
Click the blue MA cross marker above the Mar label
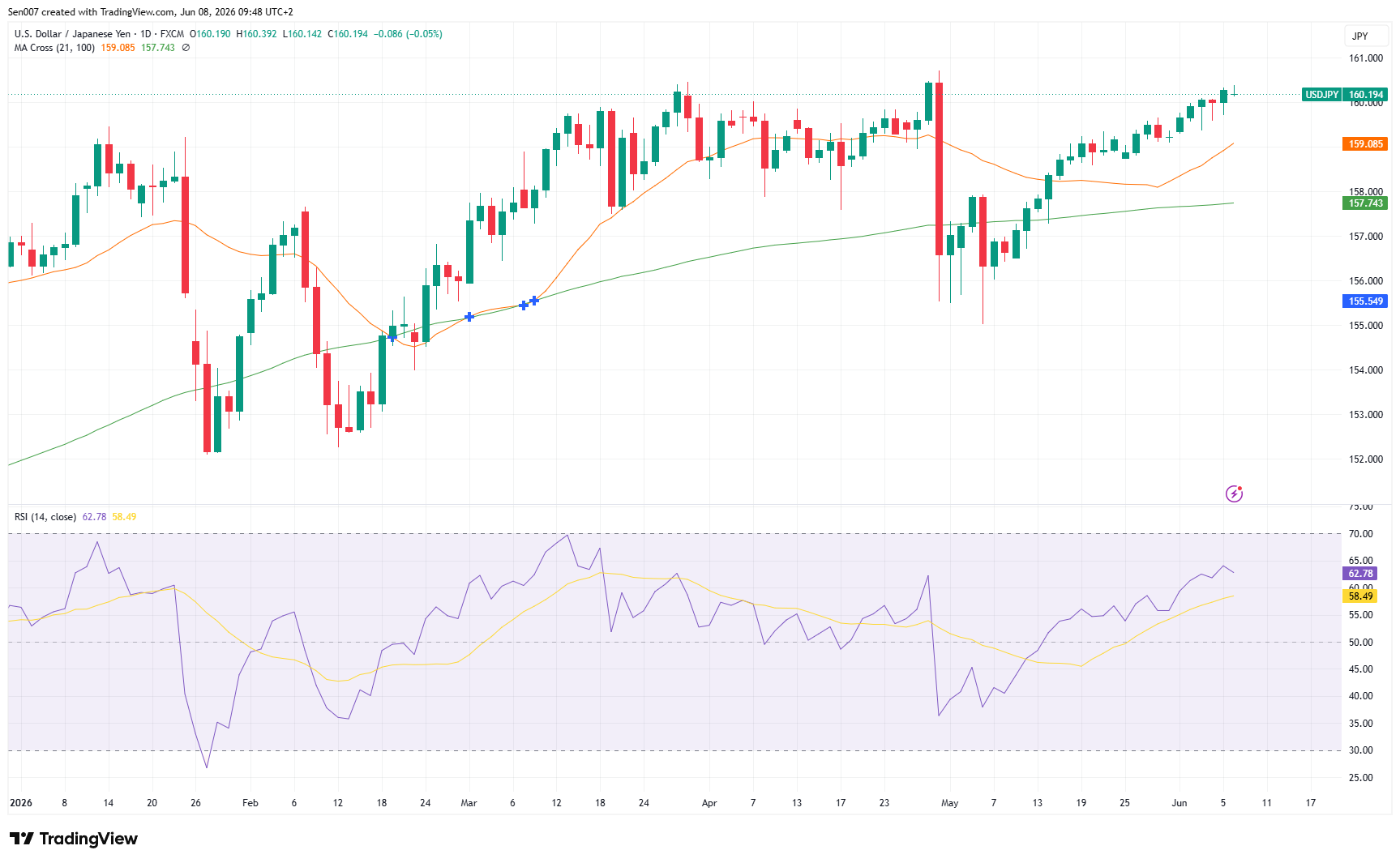click(469, 317)
